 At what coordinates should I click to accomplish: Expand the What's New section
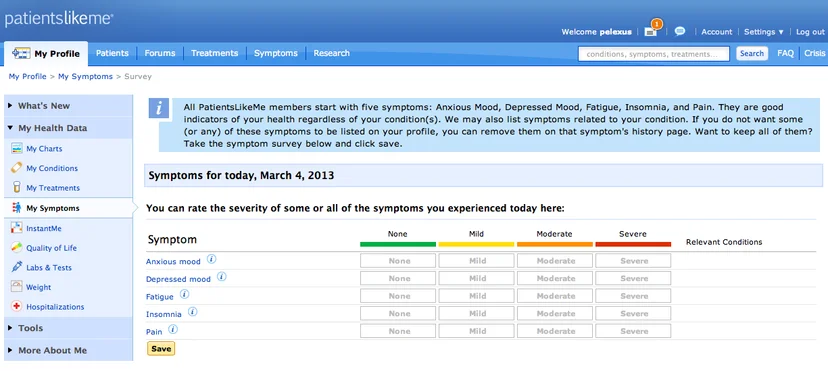[68, 106]
